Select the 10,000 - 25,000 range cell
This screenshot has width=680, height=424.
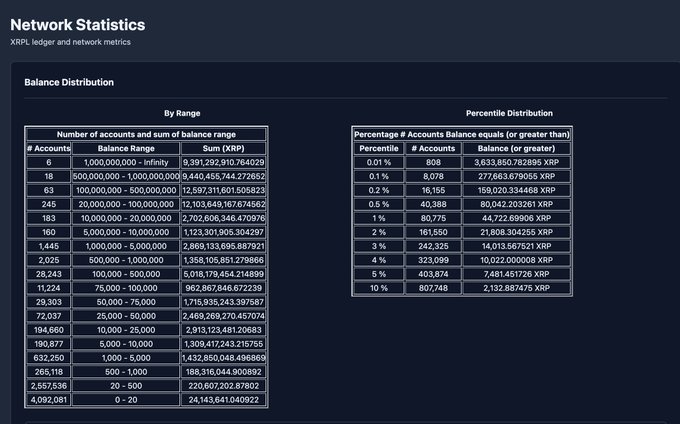pos(126,330)
